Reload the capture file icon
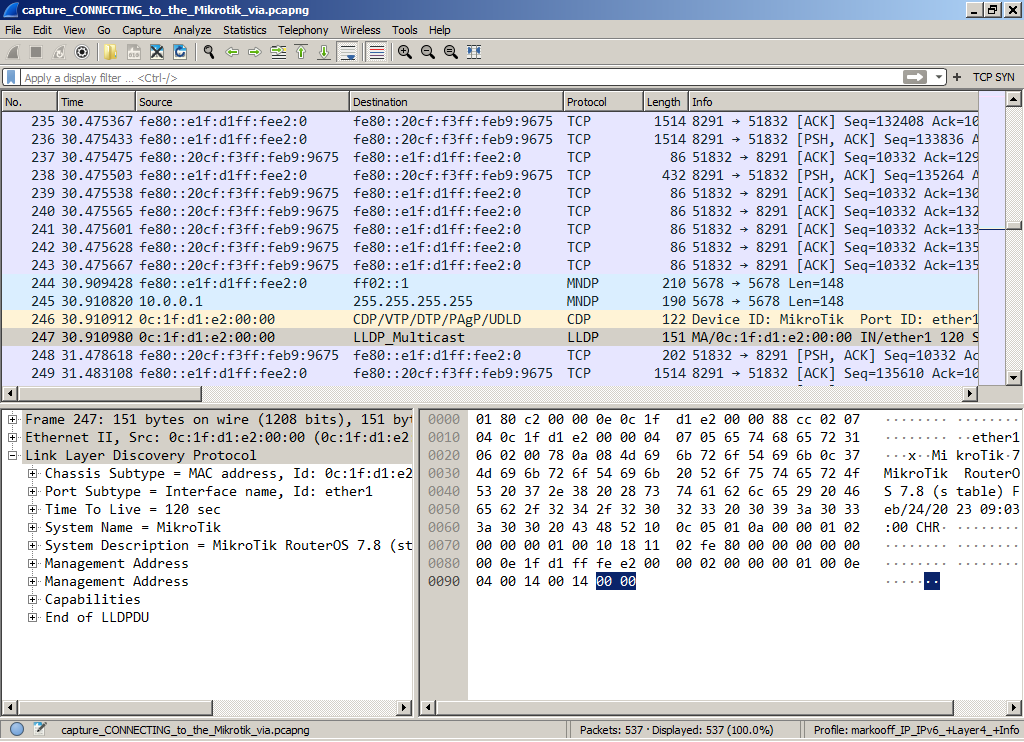1024x742 pixels. click(180, 52)
